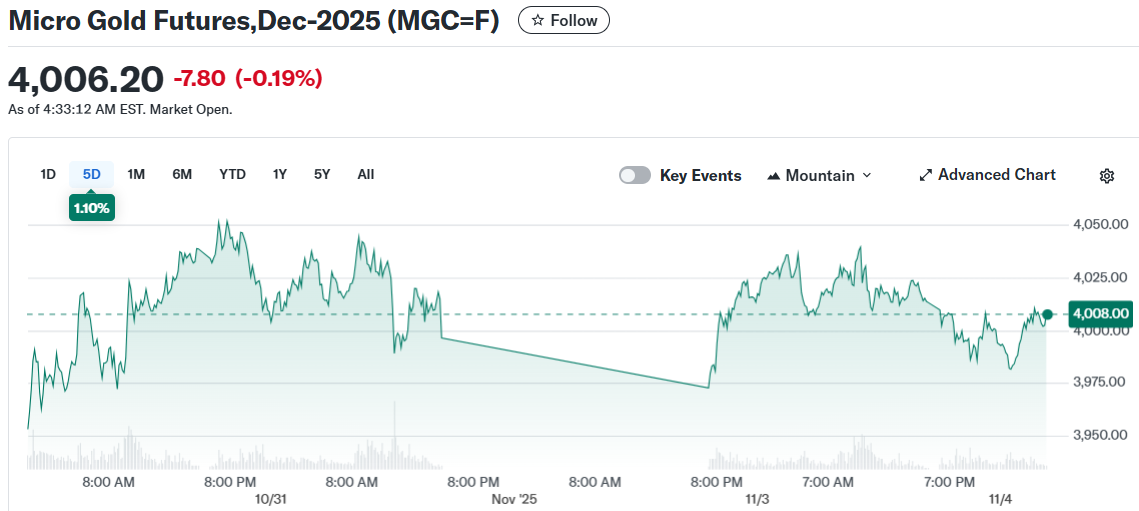Click the chart settings gear icon
This screenshot has width=1139, height=511.
(x=1107, y=176)
